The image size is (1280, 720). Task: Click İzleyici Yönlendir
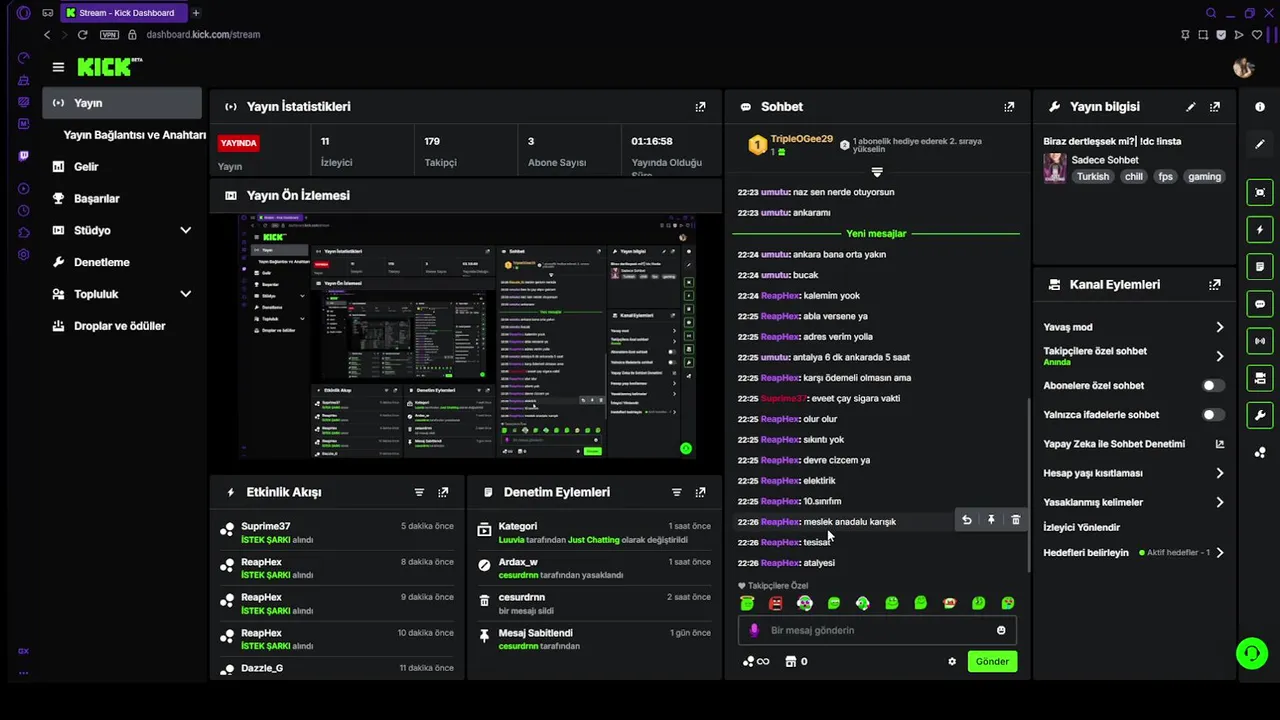[x=1081, y=527]
